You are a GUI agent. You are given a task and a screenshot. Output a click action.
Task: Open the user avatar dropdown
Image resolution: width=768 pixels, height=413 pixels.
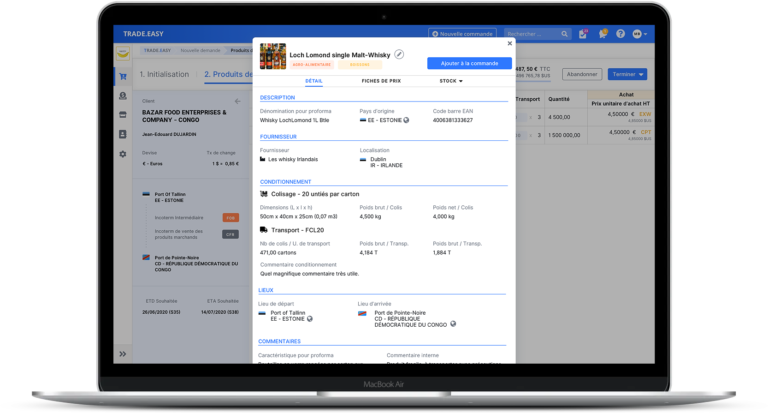click(x=640, y=34)
